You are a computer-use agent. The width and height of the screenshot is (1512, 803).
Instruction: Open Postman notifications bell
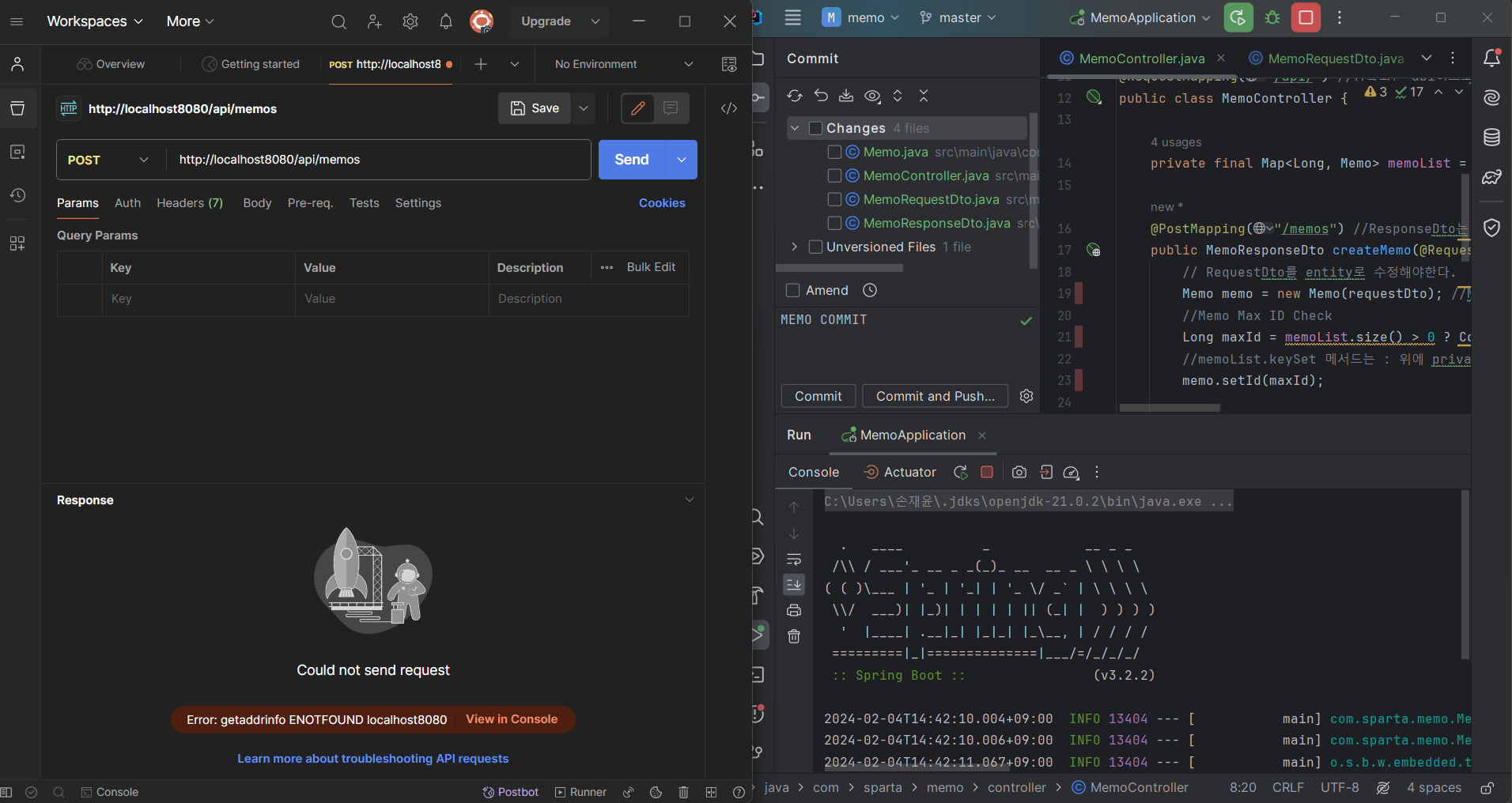click(x=446, y=22)
